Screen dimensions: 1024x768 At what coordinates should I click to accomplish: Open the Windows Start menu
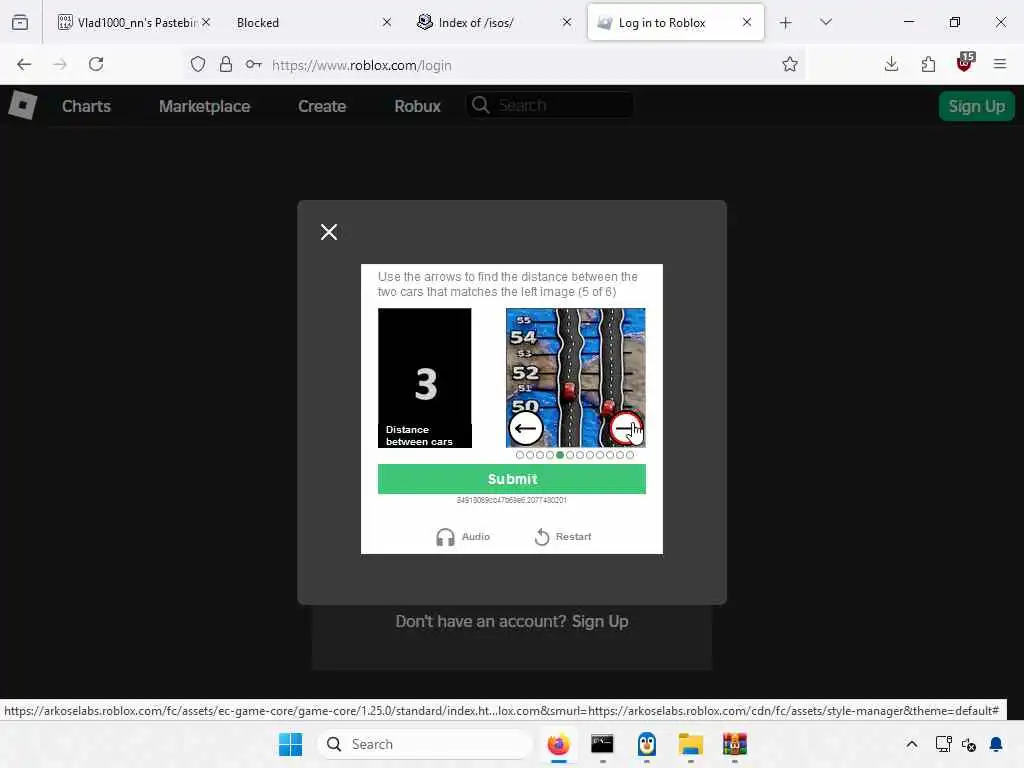291,744
